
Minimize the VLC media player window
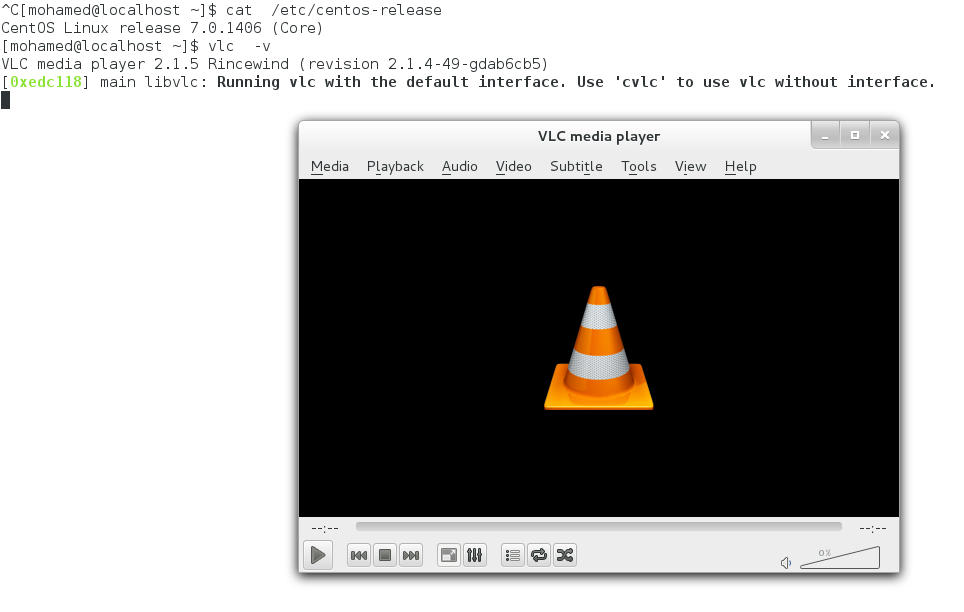click(825, 135)
